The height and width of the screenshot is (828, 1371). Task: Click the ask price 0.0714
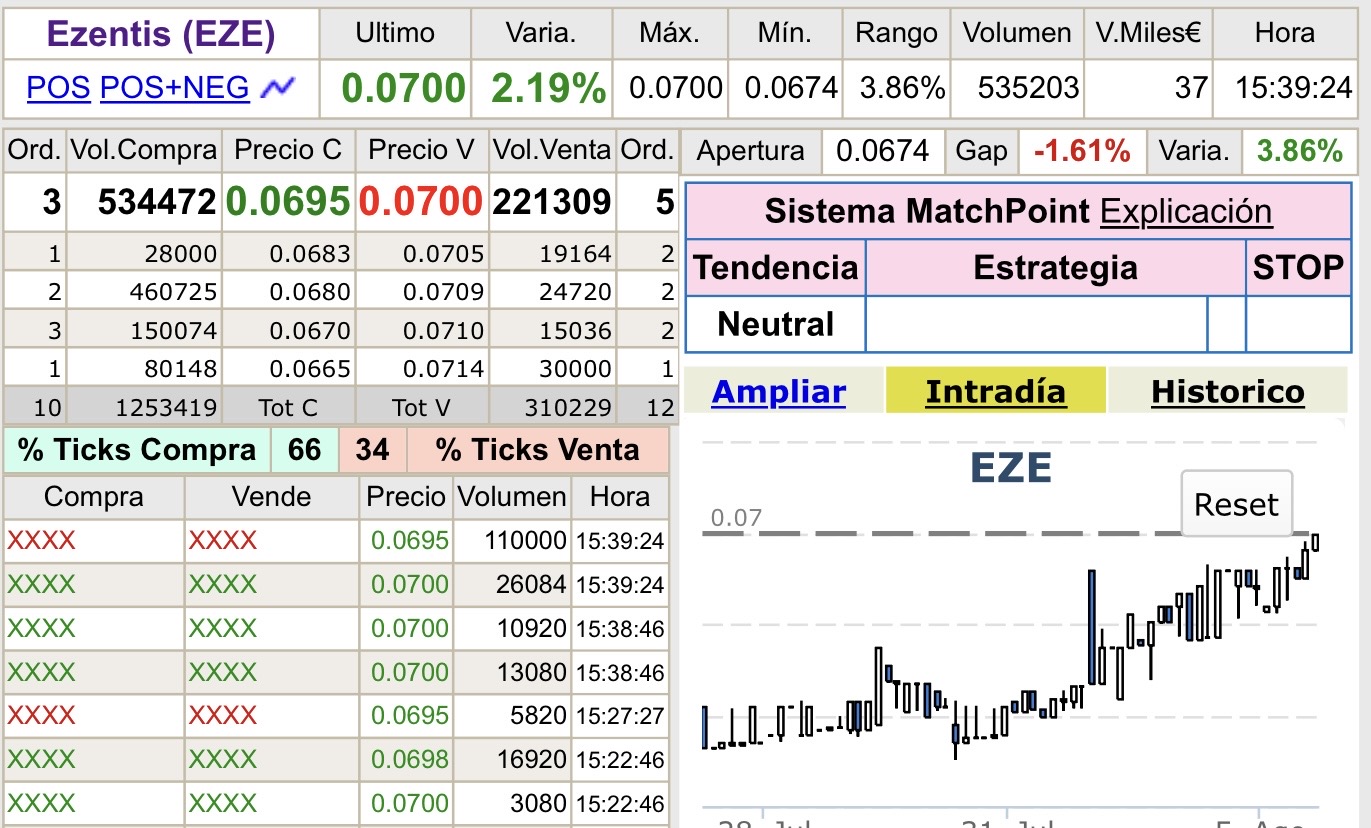click(444, 369)
